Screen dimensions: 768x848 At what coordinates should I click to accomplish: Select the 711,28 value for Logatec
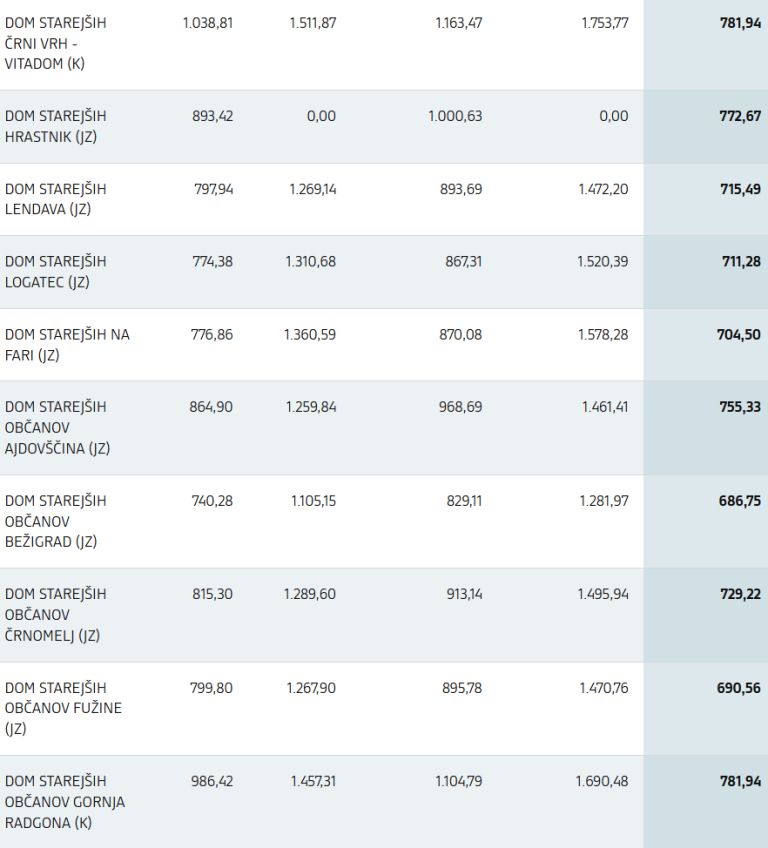740,261
